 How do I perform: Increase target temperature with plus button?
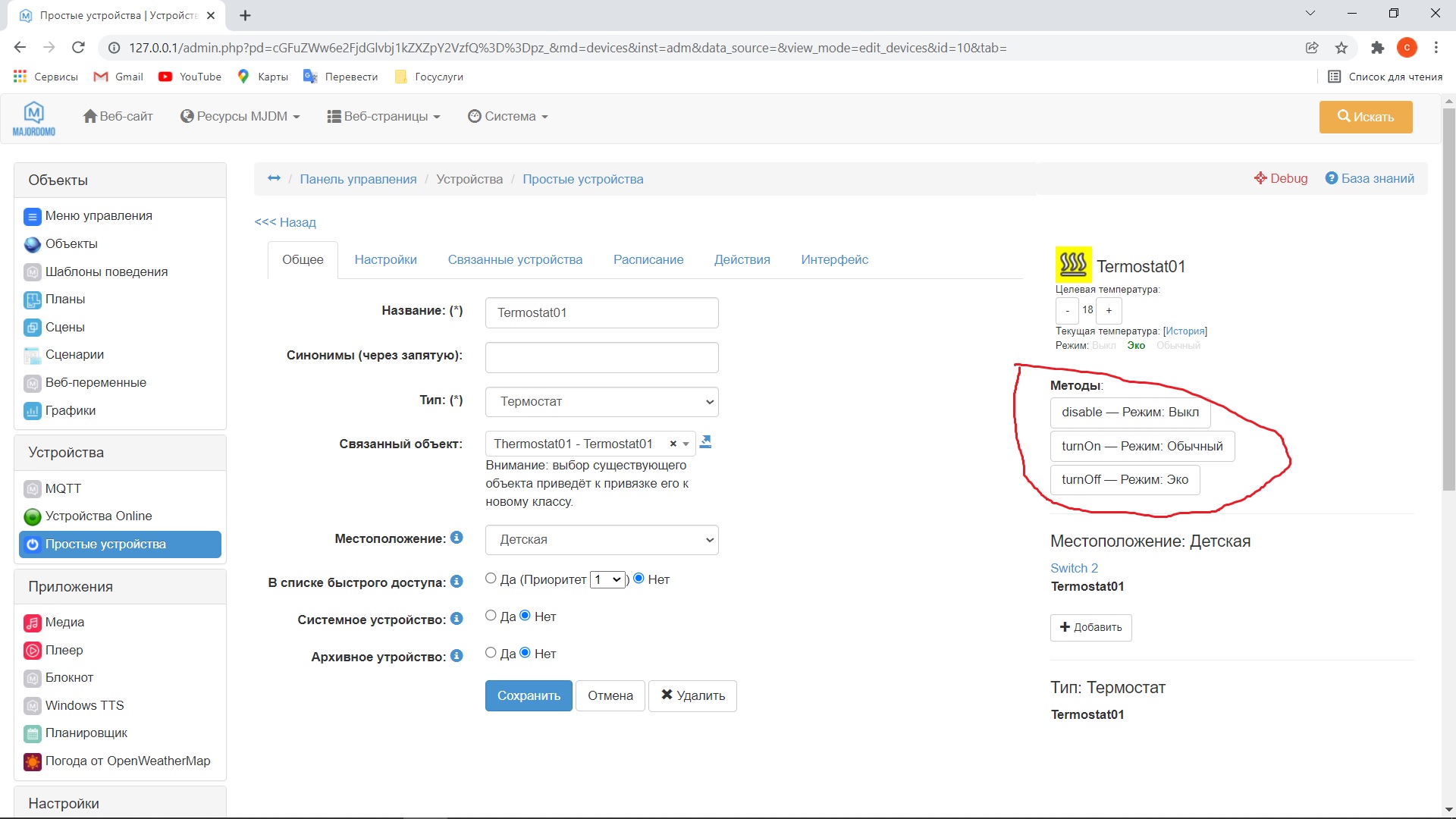pos(1108,310)
